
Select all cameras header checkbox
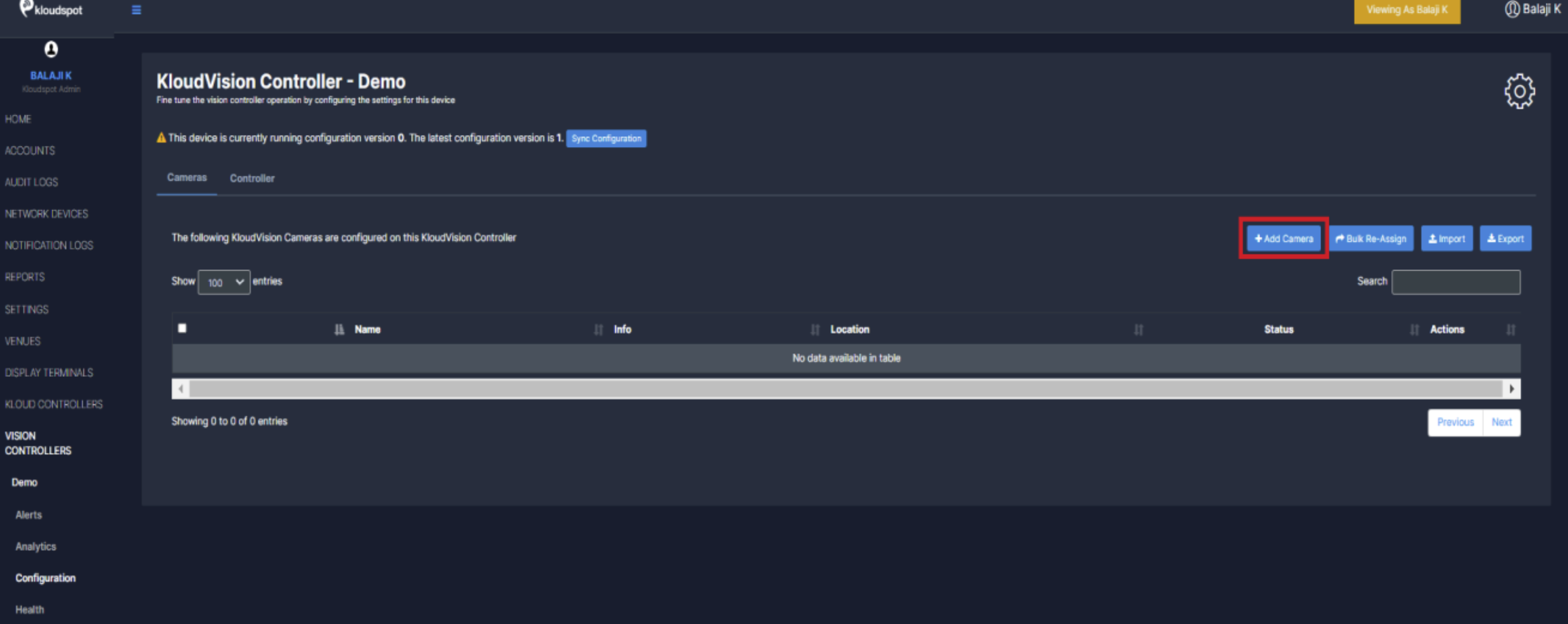[182, 328]
